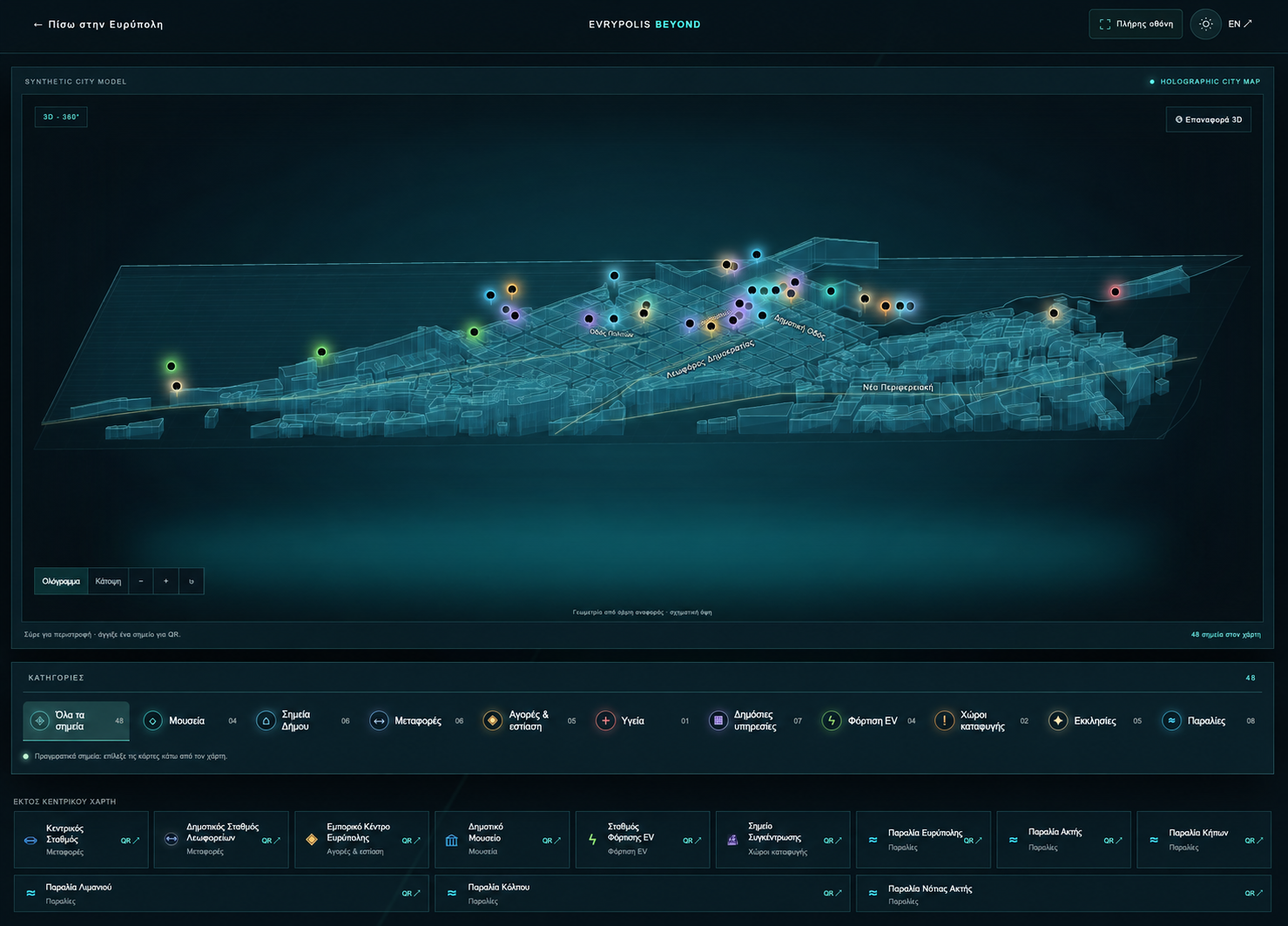The width and height of the screenshot is (1288, 926).
Task: Open the Παραλία Κήπων card
Action: tap(1204, 840)
